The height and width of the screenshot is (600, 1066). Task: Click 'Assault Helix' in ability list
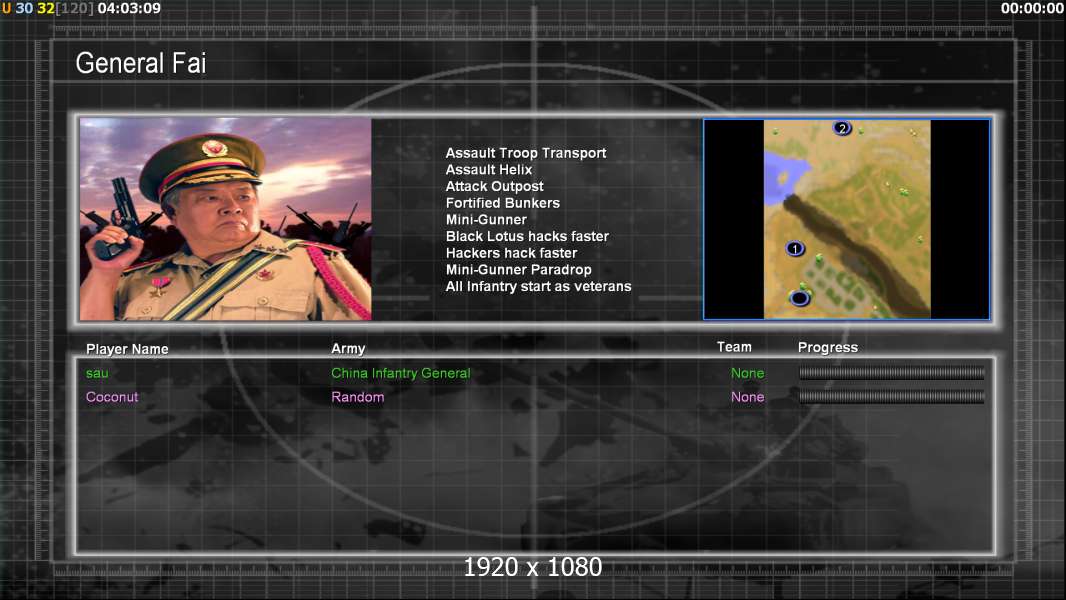[x=489, y=170]
